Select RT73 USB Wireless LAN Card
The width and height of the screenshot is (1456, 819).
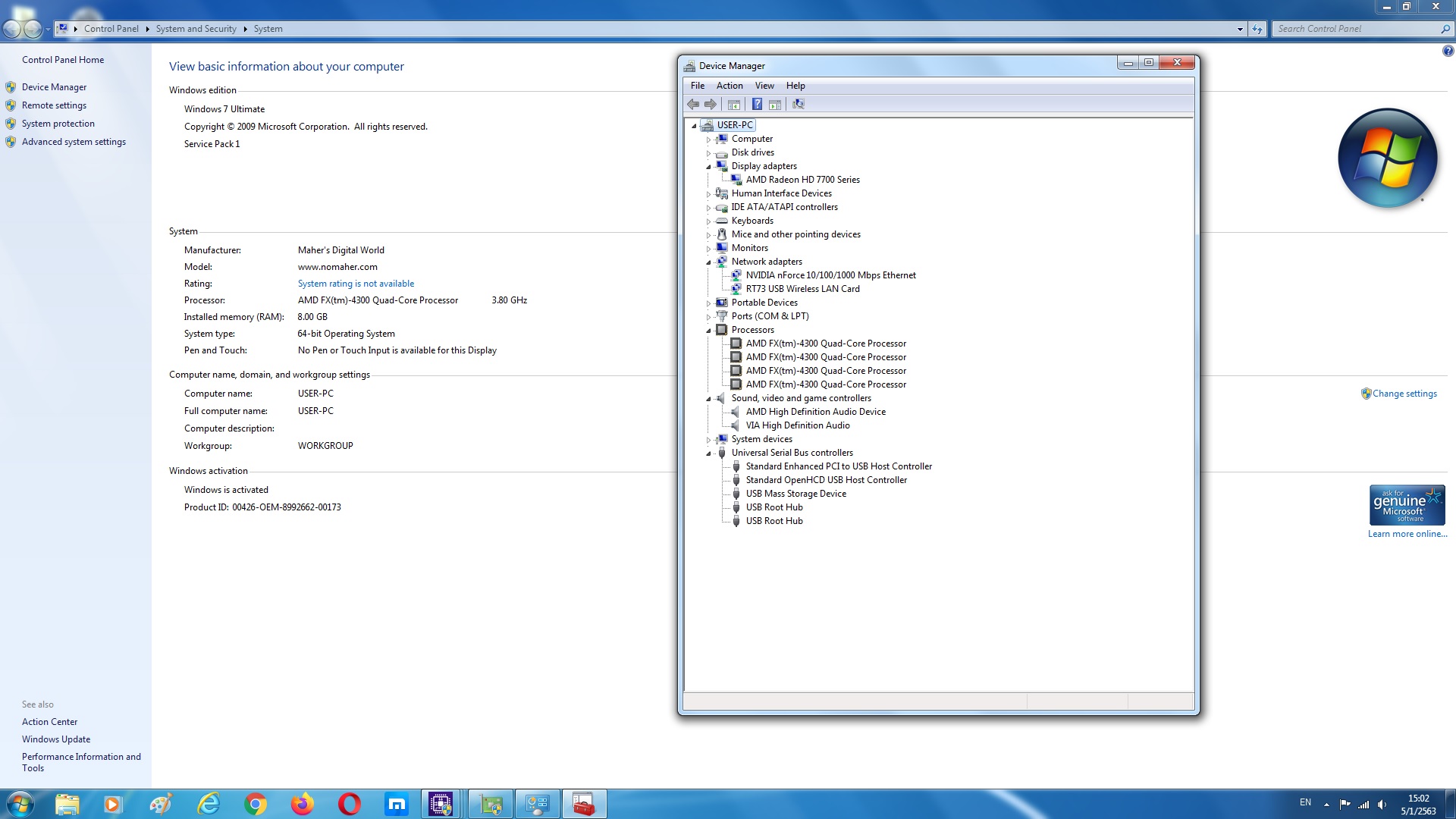click(x=802, y=289)
